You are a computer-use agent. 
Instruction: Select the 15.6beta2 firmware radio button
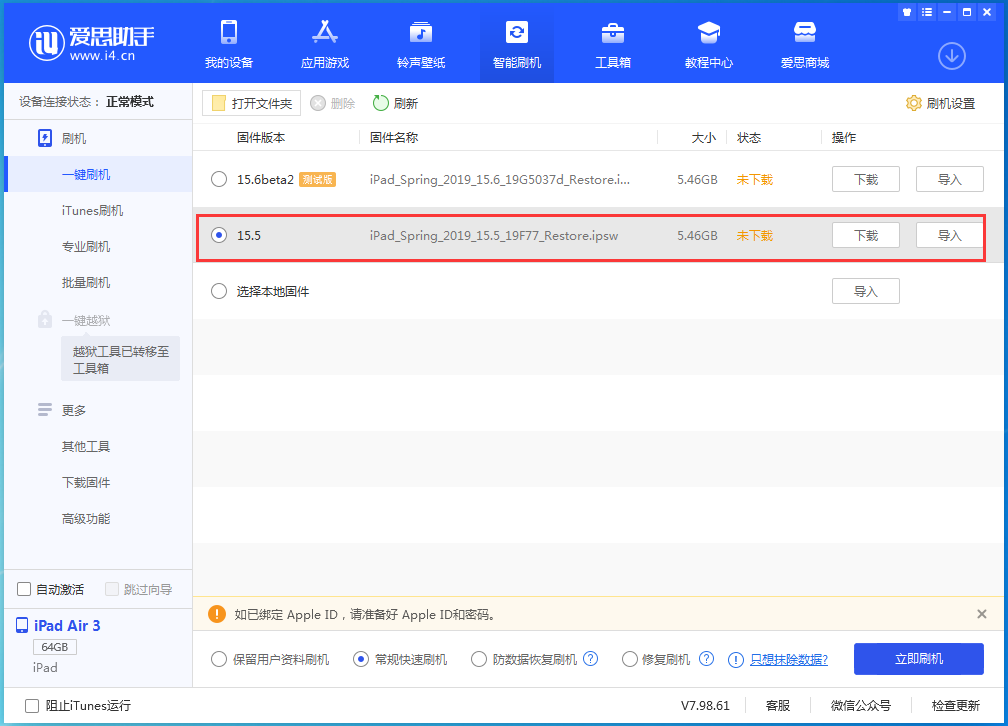pyautogui.click(x=219, y=179)
